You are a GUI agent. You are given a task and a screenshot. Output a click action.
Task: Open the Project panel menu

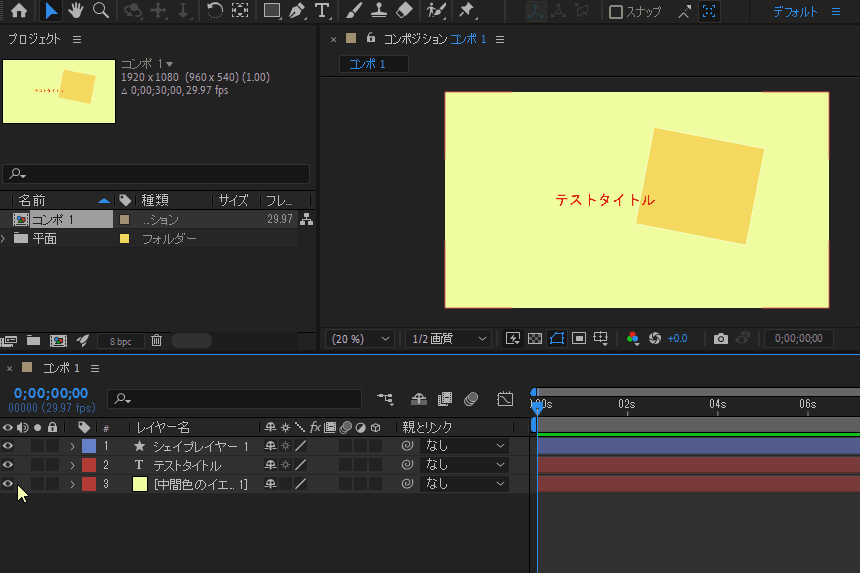coord(77,39)
